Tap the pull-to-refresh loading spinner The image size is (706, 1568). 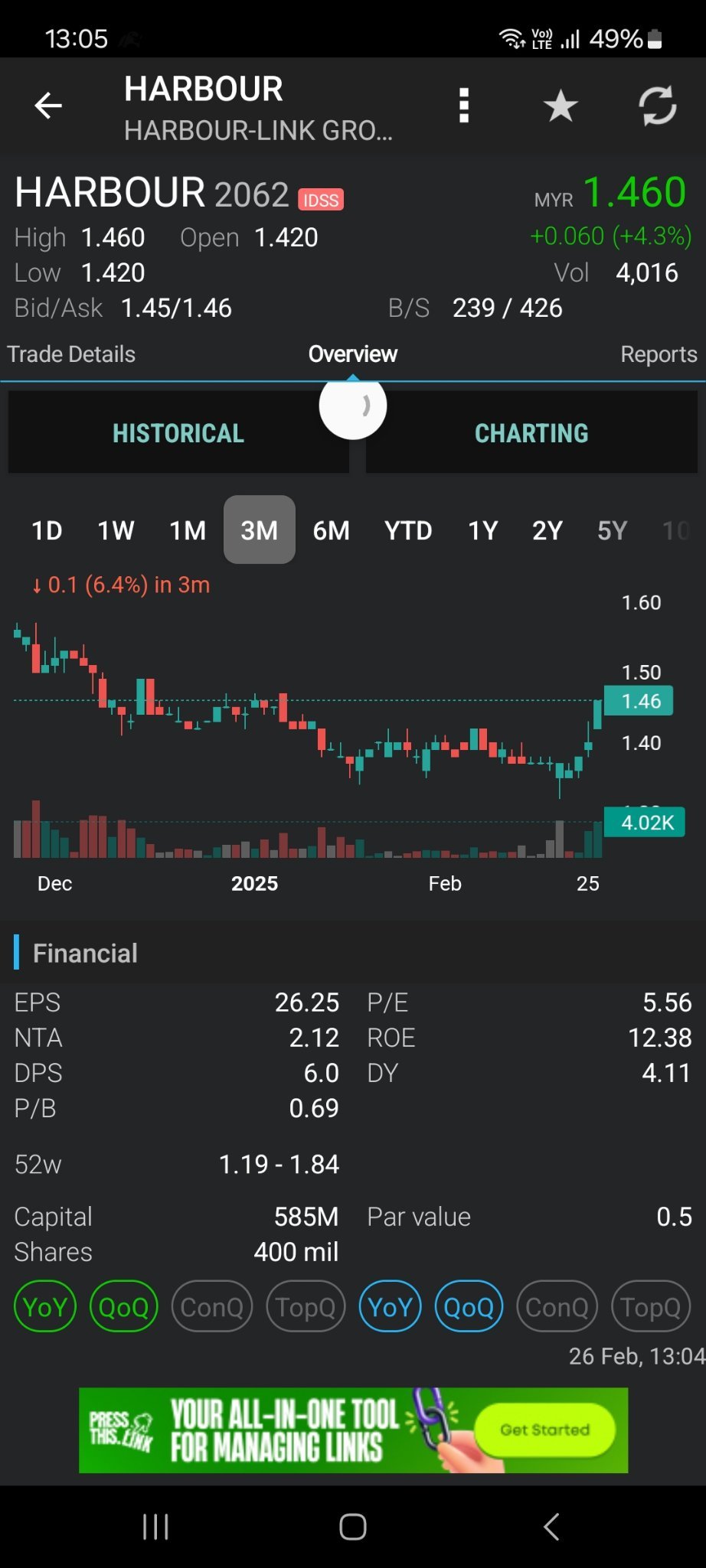[353, 406]
